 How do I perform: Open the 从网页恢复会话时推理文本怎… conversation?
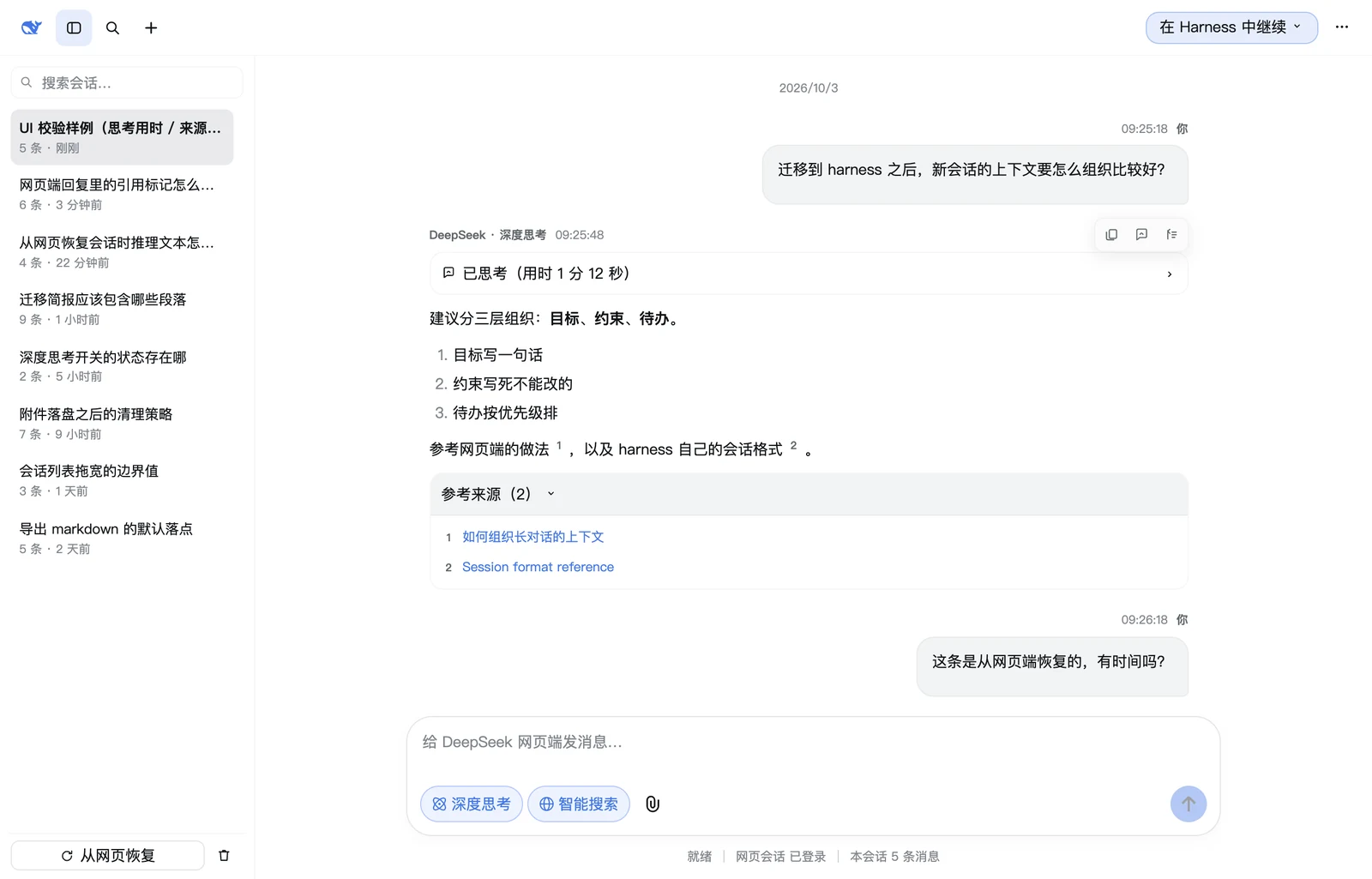tap(122, 252)
